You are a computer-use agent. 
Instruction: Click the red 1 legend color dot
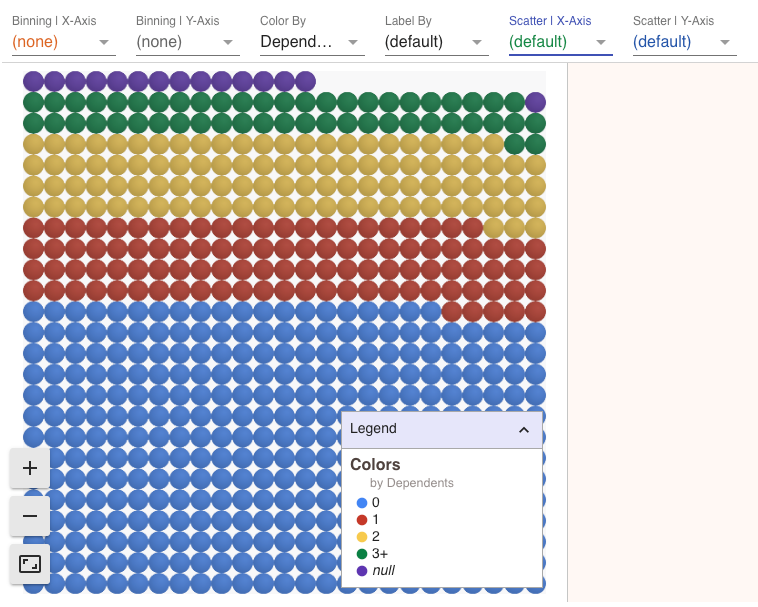pyautogui.click(x=361, y=520)
